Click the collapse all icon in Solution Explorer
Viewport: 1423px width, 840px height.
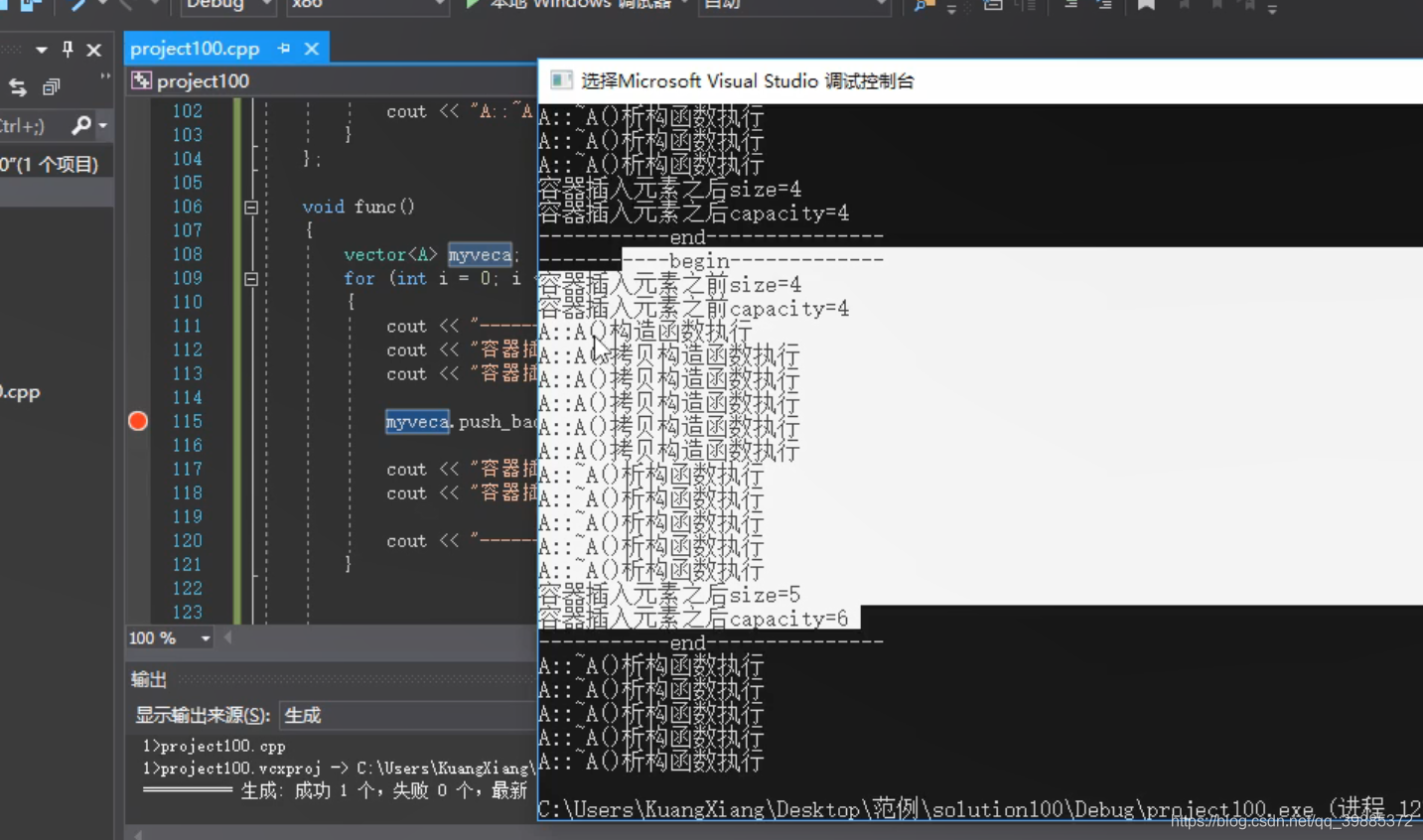52,87
